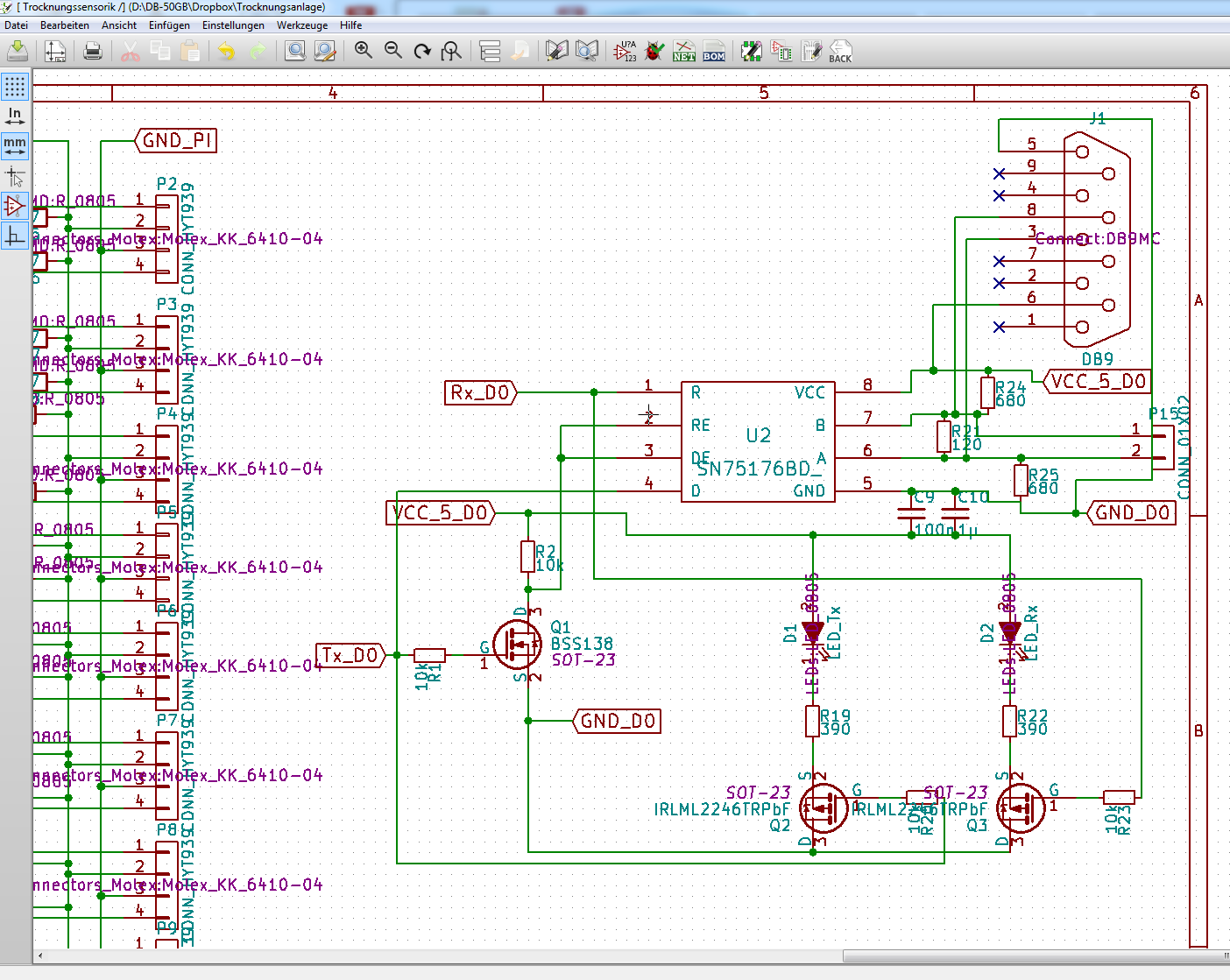Click the Paste clipboard icon
Viewport: 1230px width, 980px height.
point(190,51)
